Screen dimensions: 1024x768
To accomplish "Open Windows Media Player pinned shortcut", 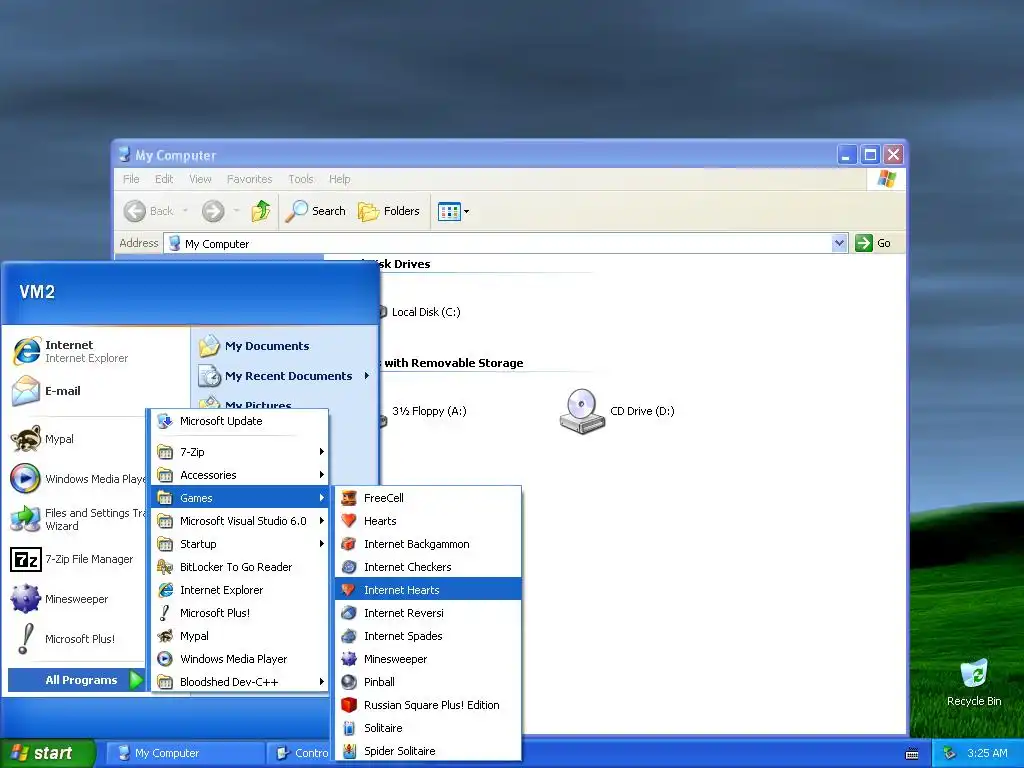I will coord(76,479).
